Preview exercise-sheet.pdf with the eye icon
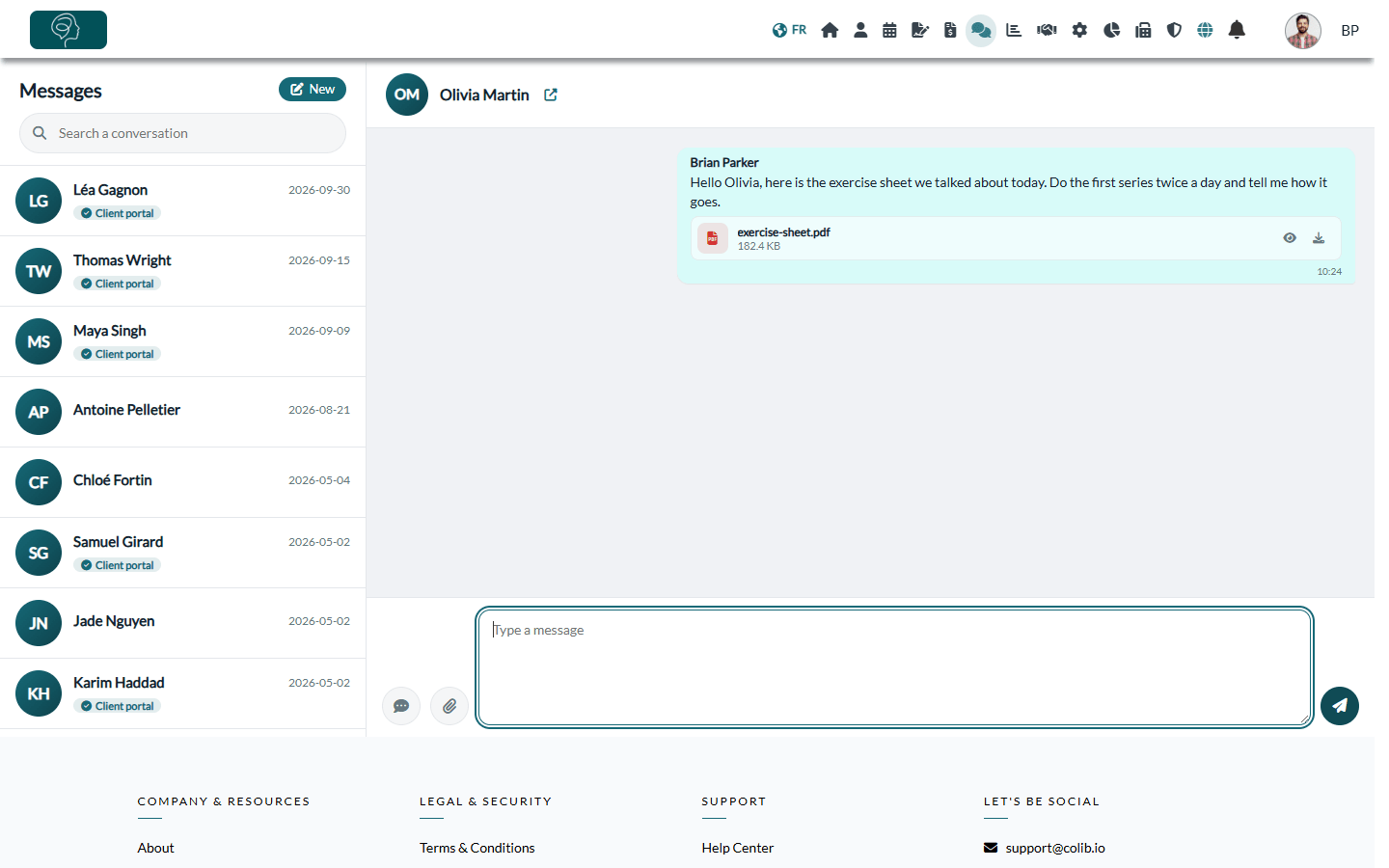The image size is (1389, 868). point(1290,237)
